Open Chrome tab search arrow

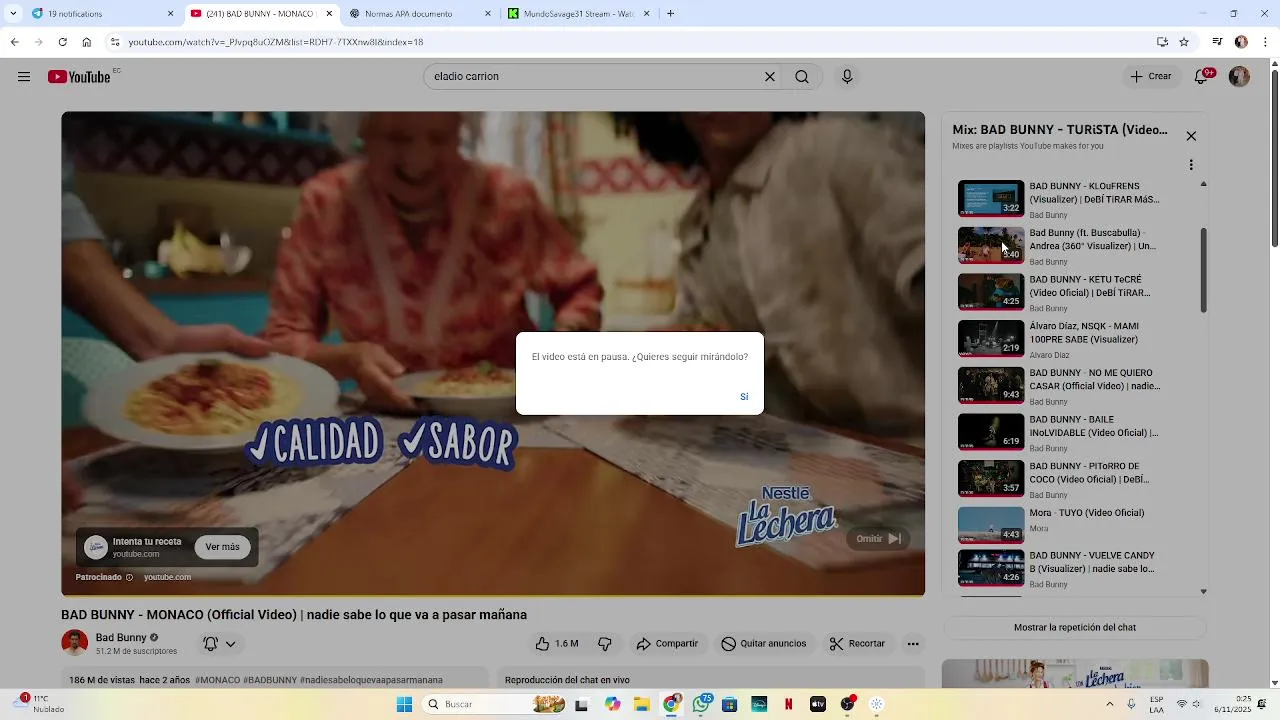coord(13,14)
